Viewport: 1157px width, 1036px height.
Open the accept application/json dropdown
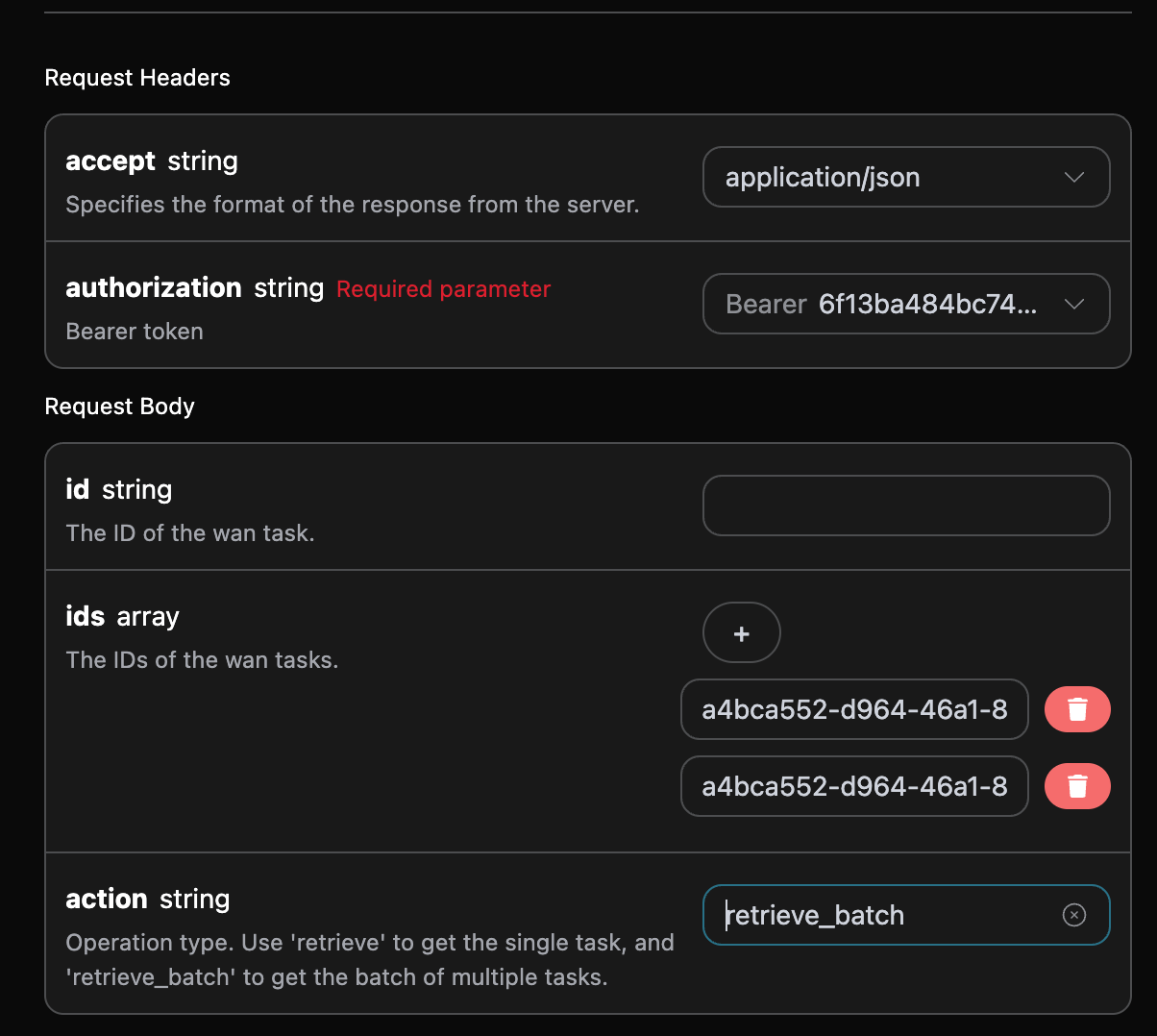(x=905, y=177)
